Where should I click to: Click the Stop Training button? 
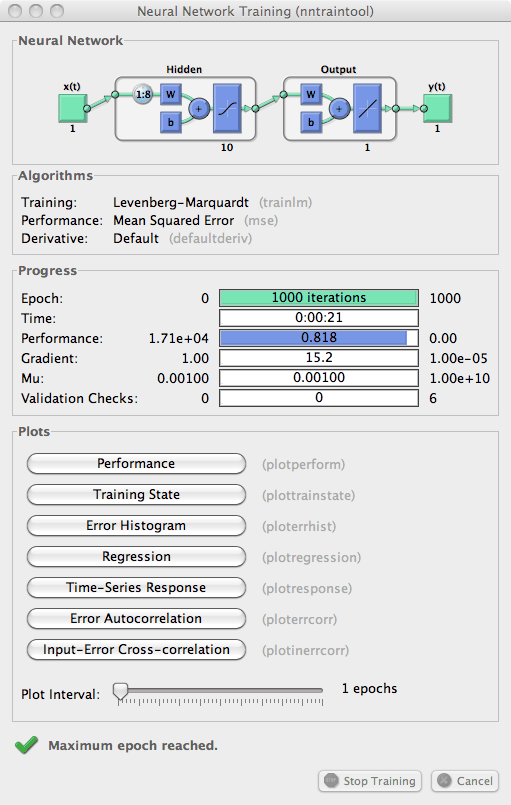tap(370, 781)
